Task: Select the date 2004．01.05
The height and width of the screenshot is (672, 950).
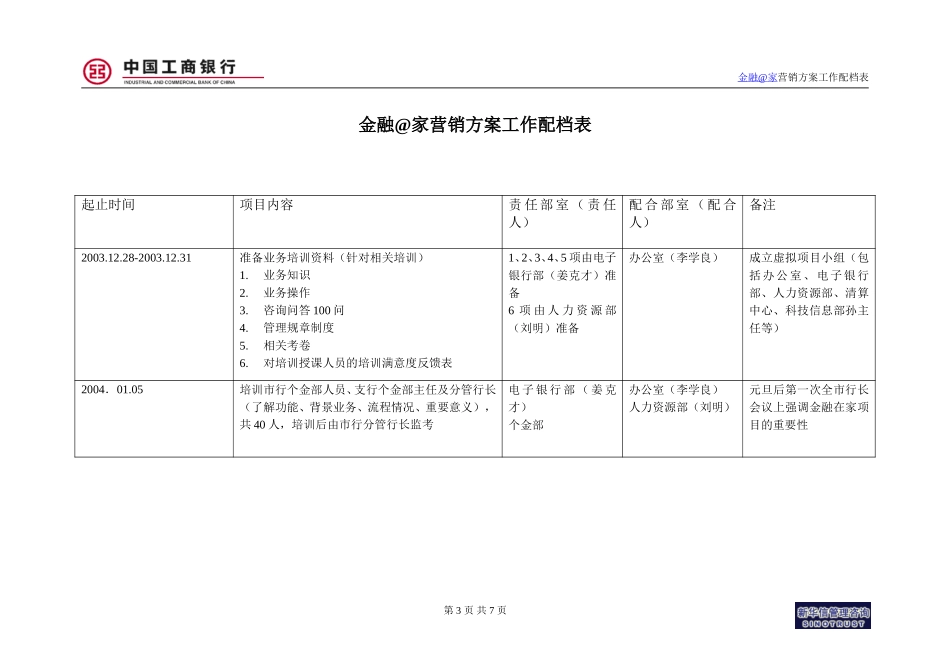Action: click(x=112, y=390)
